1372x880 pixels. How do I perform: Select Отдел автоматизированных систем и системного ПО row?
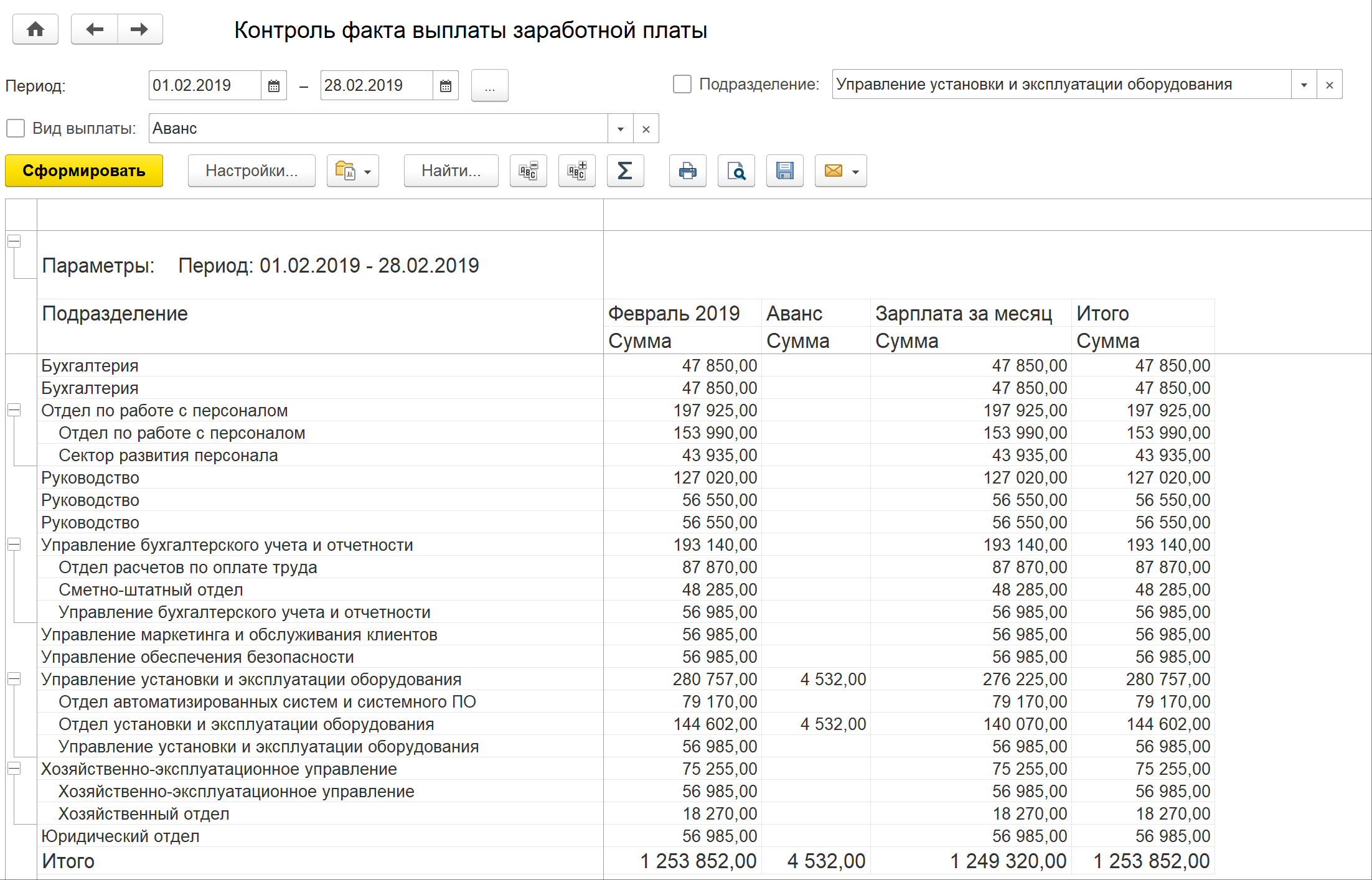coord(626,702)
